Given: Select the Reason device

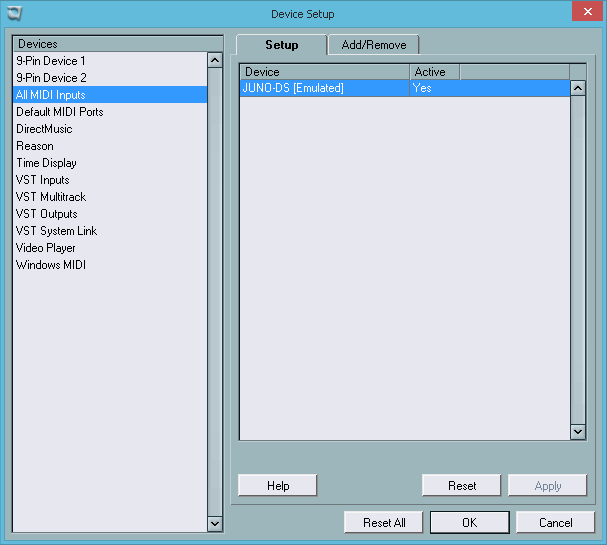Looking at the screenshot, I should [35, 146].
